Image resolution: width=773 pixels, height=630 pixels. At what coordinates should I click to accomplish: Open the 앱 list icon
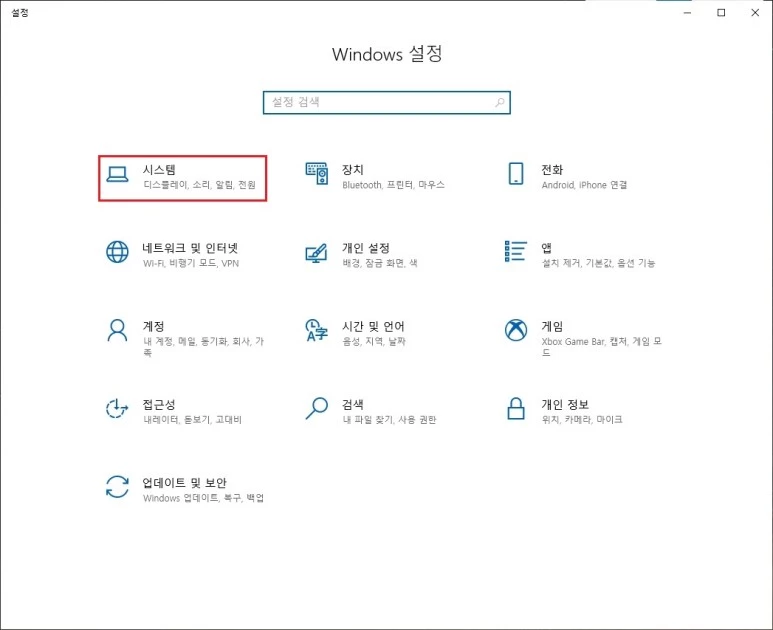point(516,251)
